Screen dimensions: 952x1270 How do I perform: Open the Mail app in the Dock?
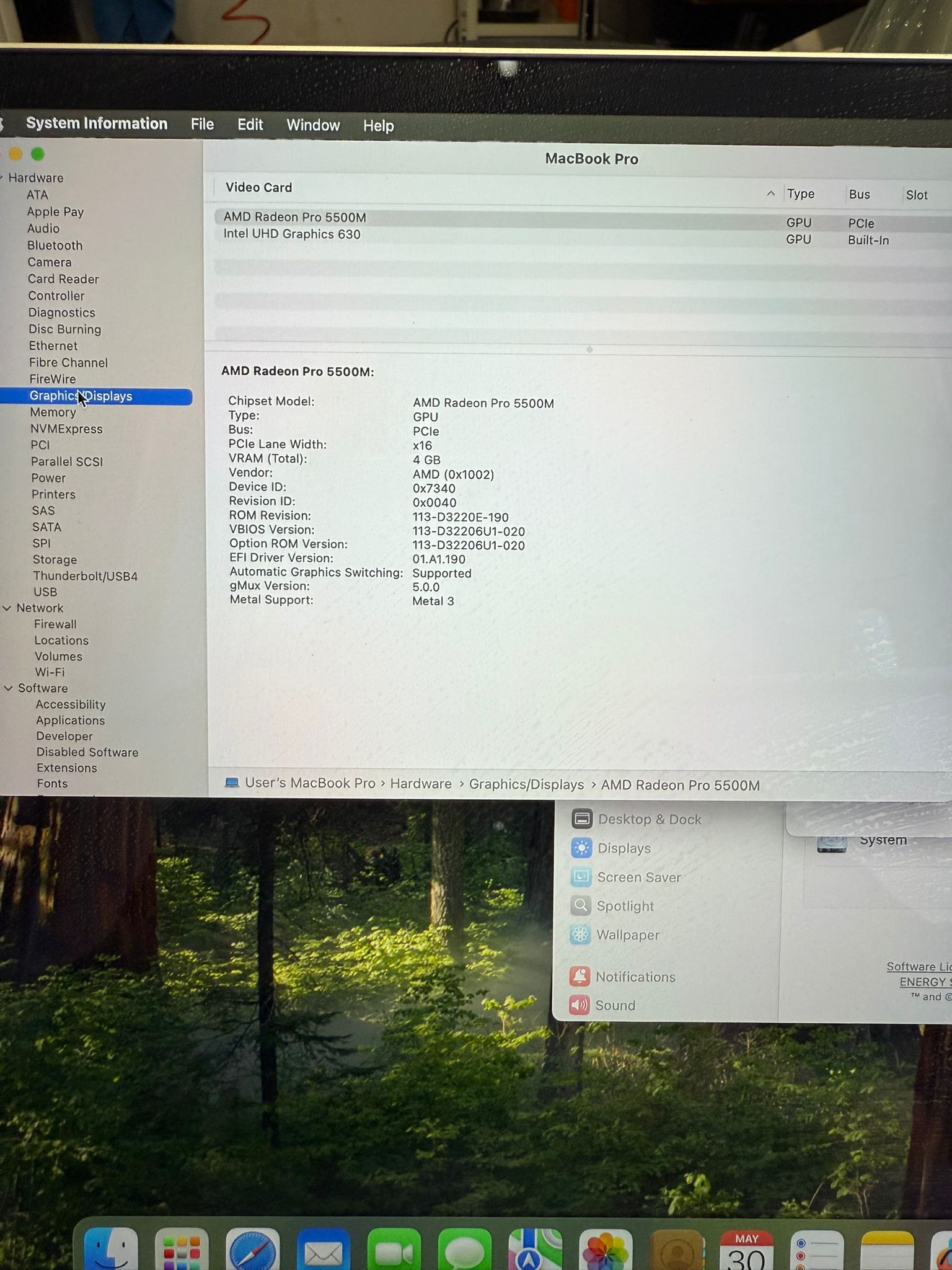[x=323, y=1249]
